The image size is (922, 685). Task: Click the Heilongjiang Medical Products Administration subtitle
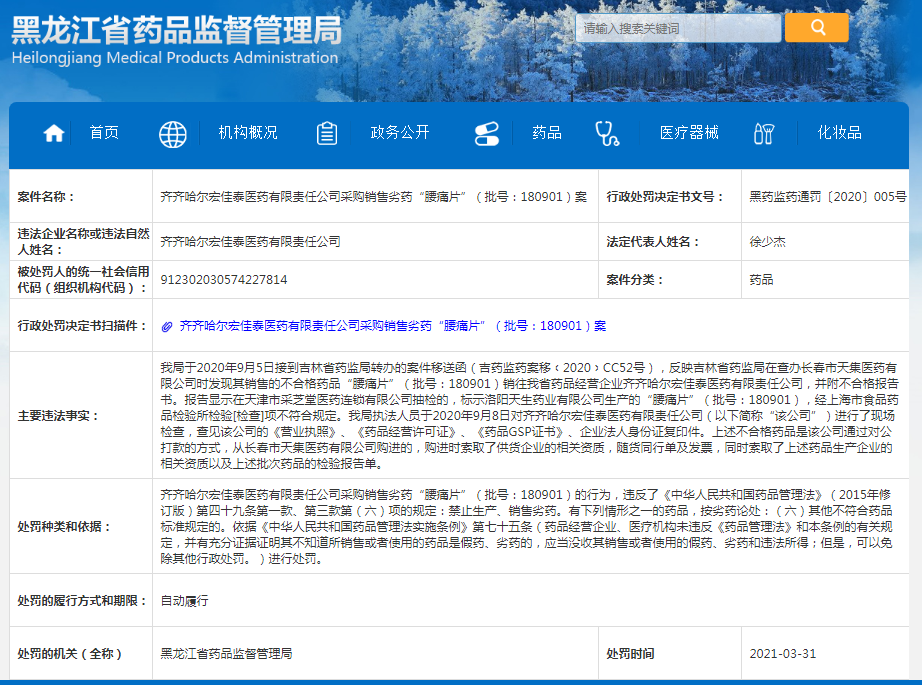[x=175, y=58]
